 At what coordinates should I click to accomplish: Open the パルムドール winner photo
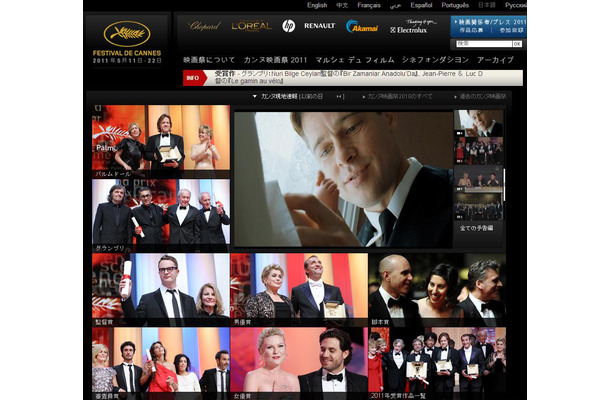161,141
